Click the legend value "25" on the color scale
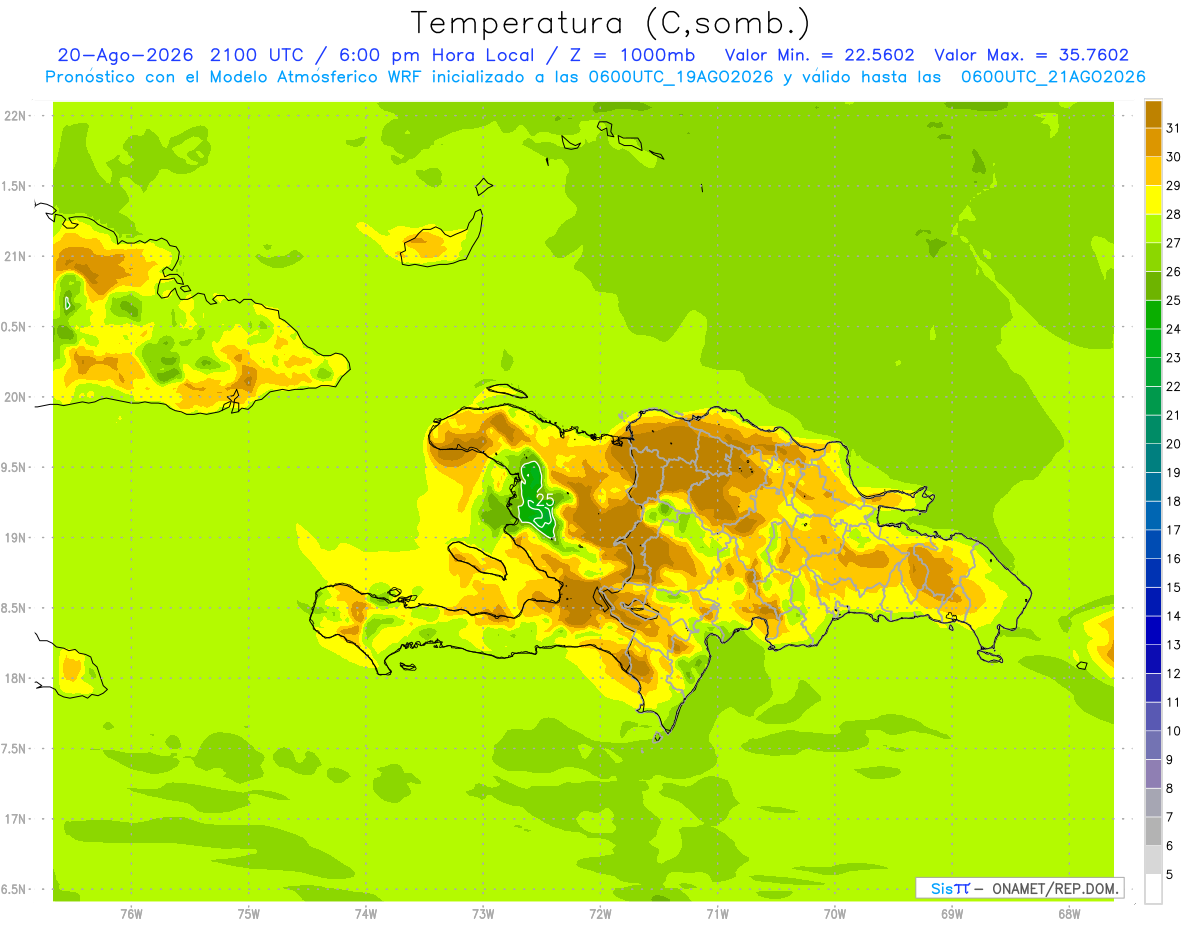This screenshot has height=927, width=1200. [x=1174, y=300]
